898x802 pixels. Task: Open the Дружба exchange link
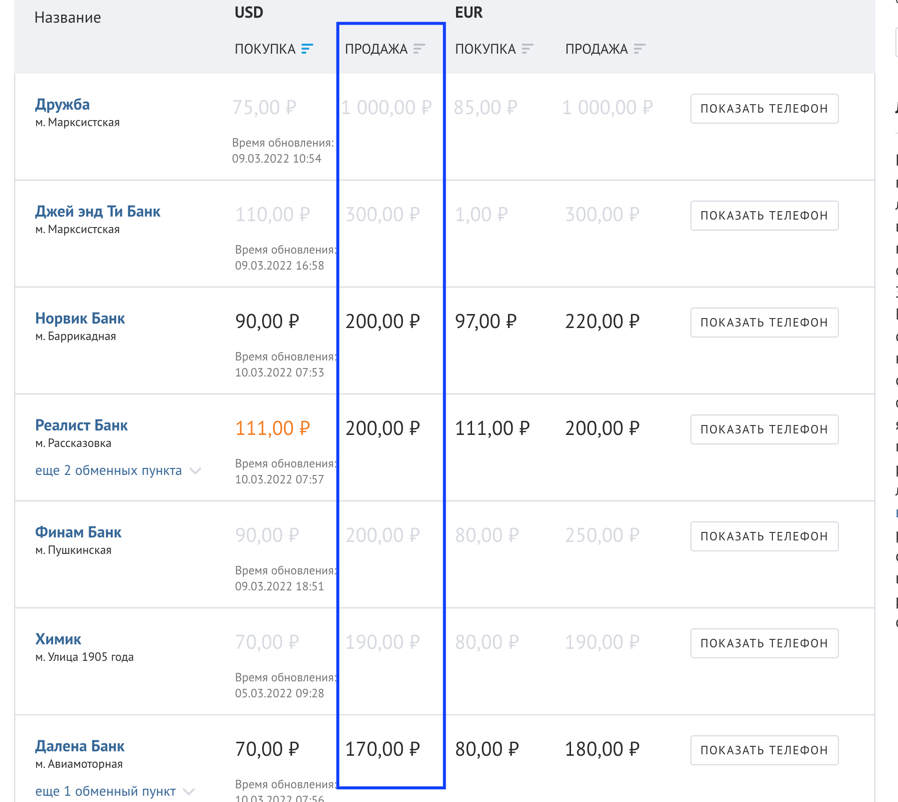[62, 104]
